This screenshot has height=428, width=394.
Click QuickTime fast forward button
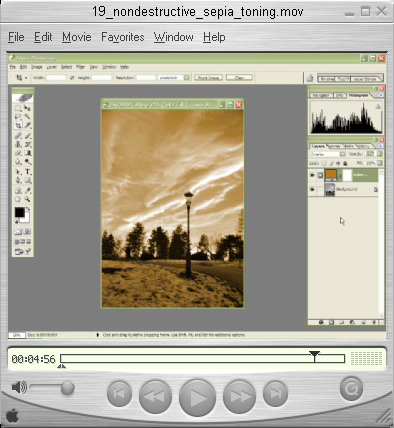tap(239, 397)
